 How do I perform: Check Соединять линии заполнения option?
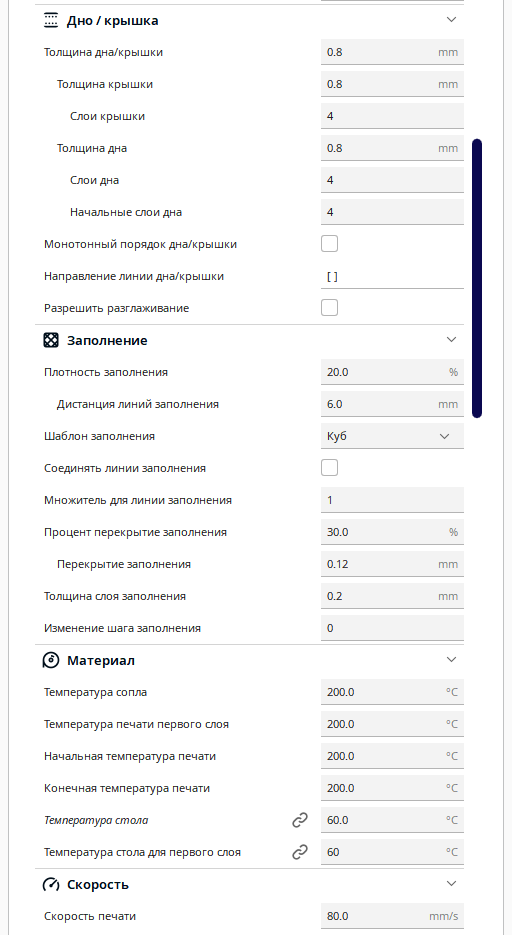pos(330,468)
